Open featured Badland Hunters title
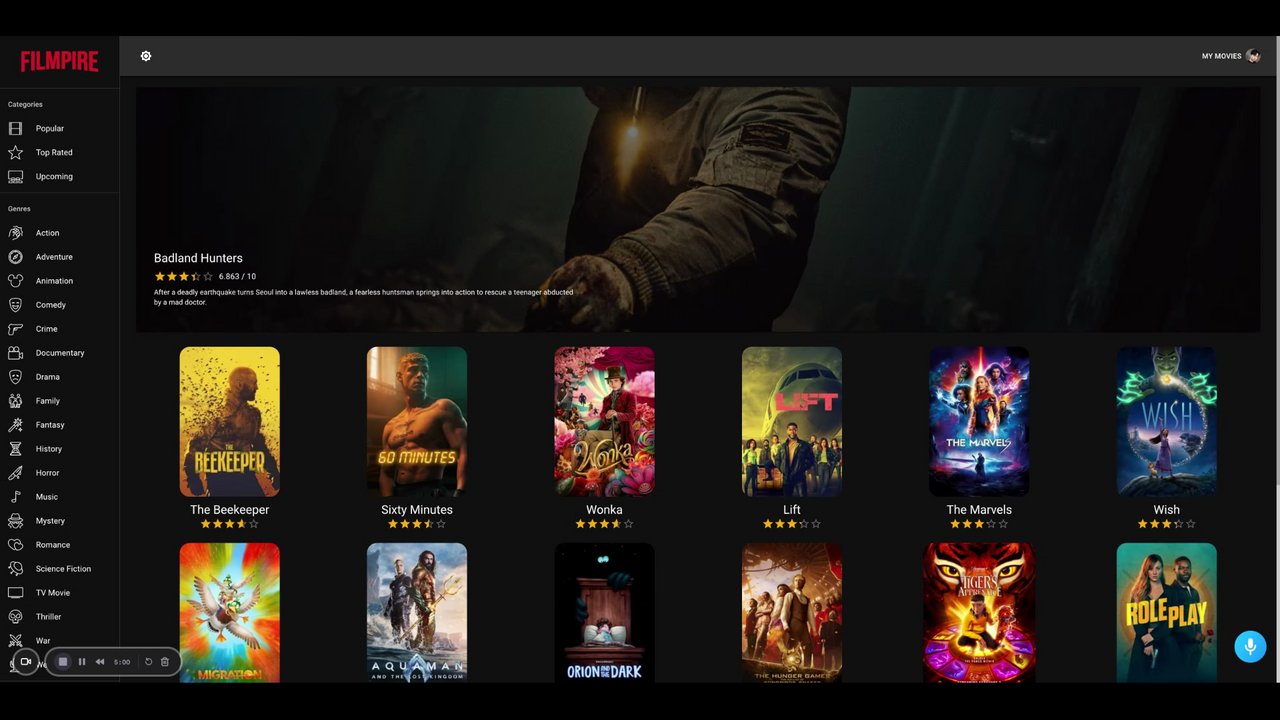1280x720 pixels. [198, 258]
